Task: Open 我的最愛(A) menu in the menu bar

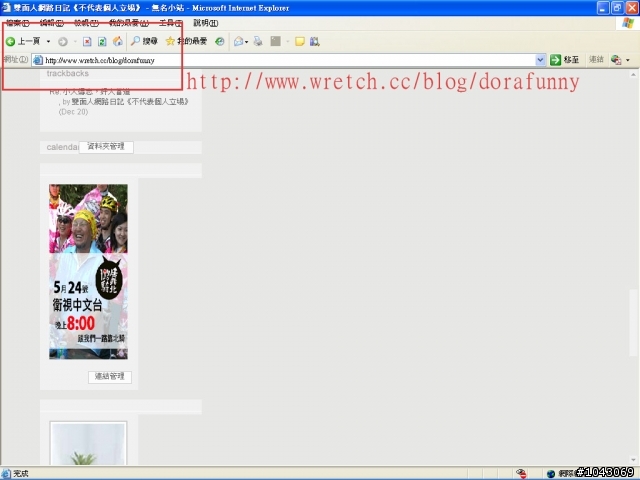Action: coord(129,23)
